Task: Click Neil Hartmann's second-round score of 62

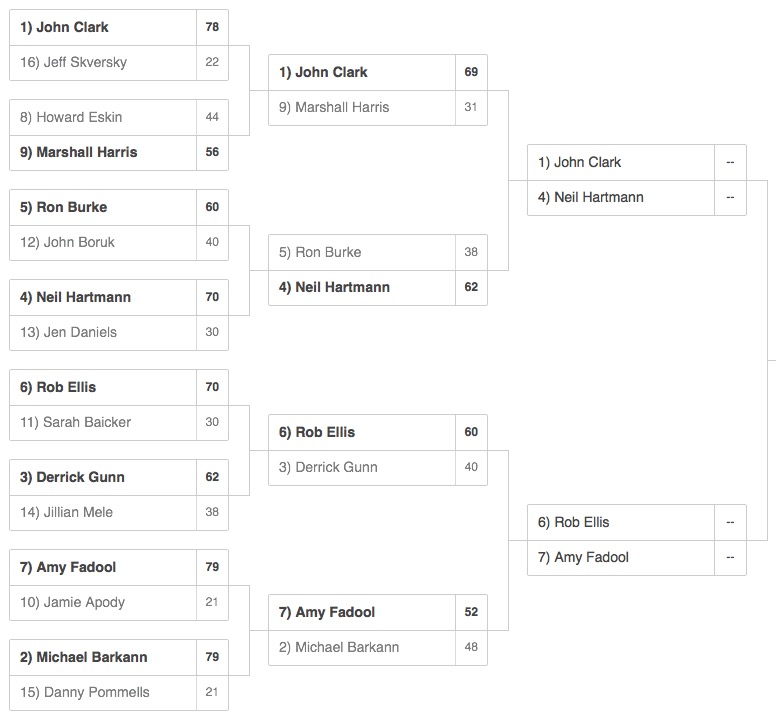Action: [x=471, y=288]
